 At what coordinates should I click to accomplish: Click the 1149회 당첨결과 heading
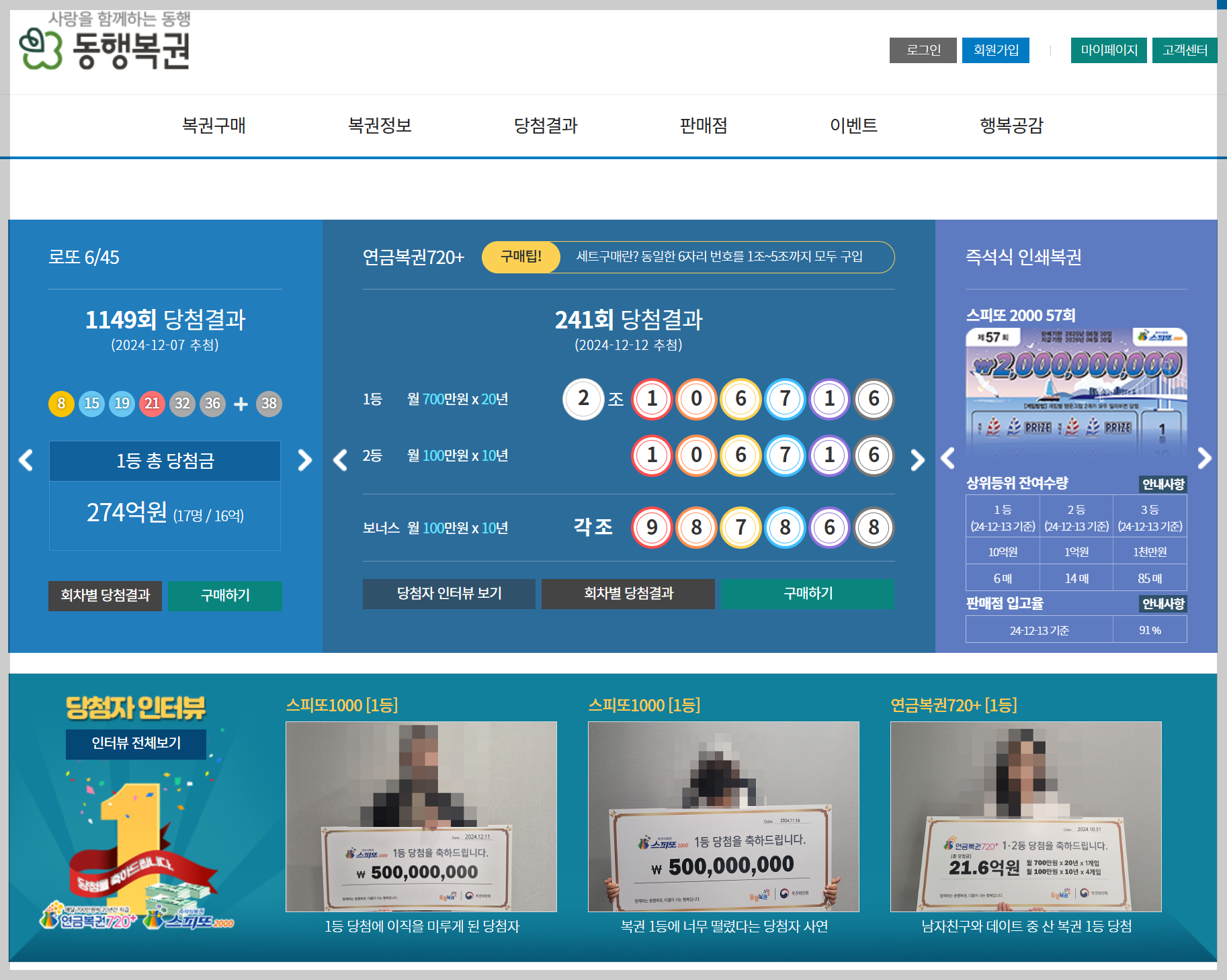coord(165,320)
